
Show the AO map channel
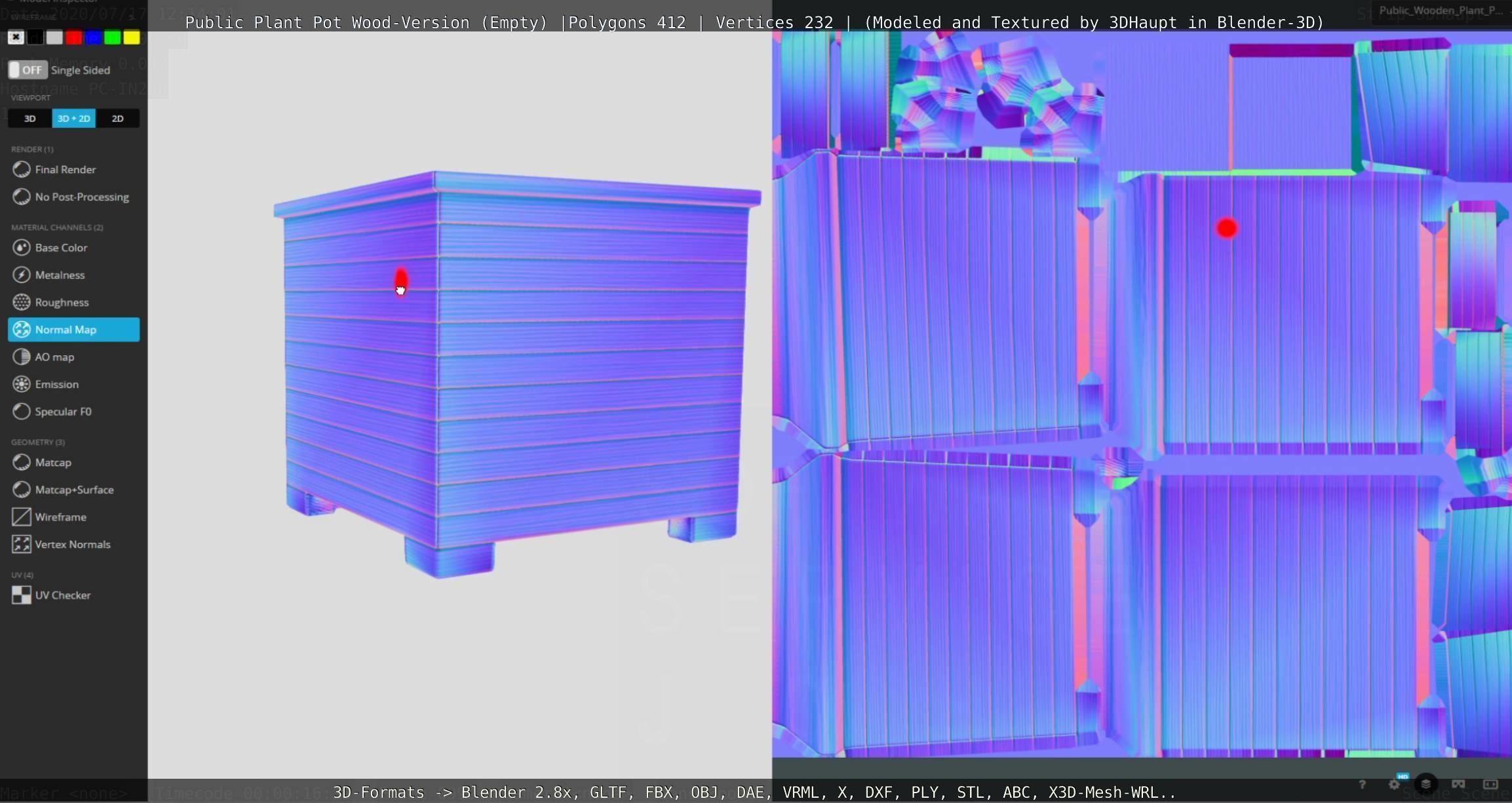(73, 357)
